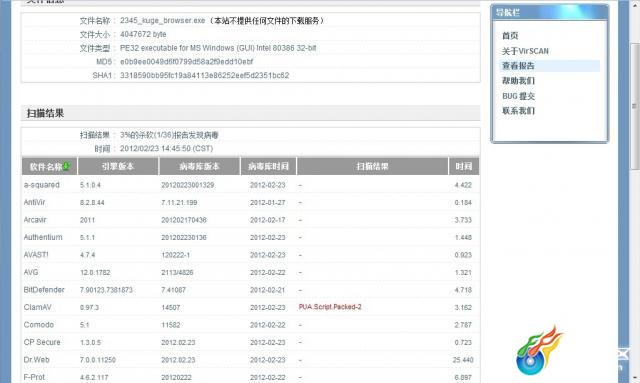Select the Arcavir row name
Screen dimensions: 640x383
point(35,220)
